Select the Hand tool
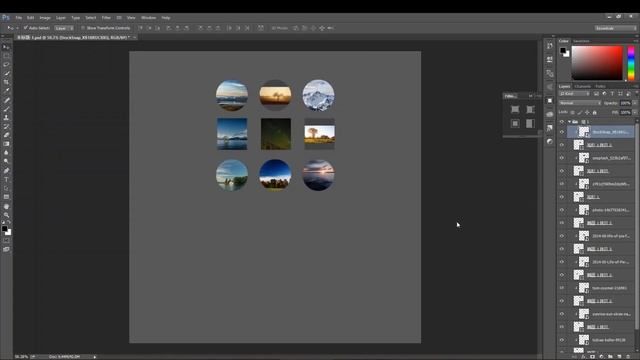This screenshot has width=640, height=360. 6,206
